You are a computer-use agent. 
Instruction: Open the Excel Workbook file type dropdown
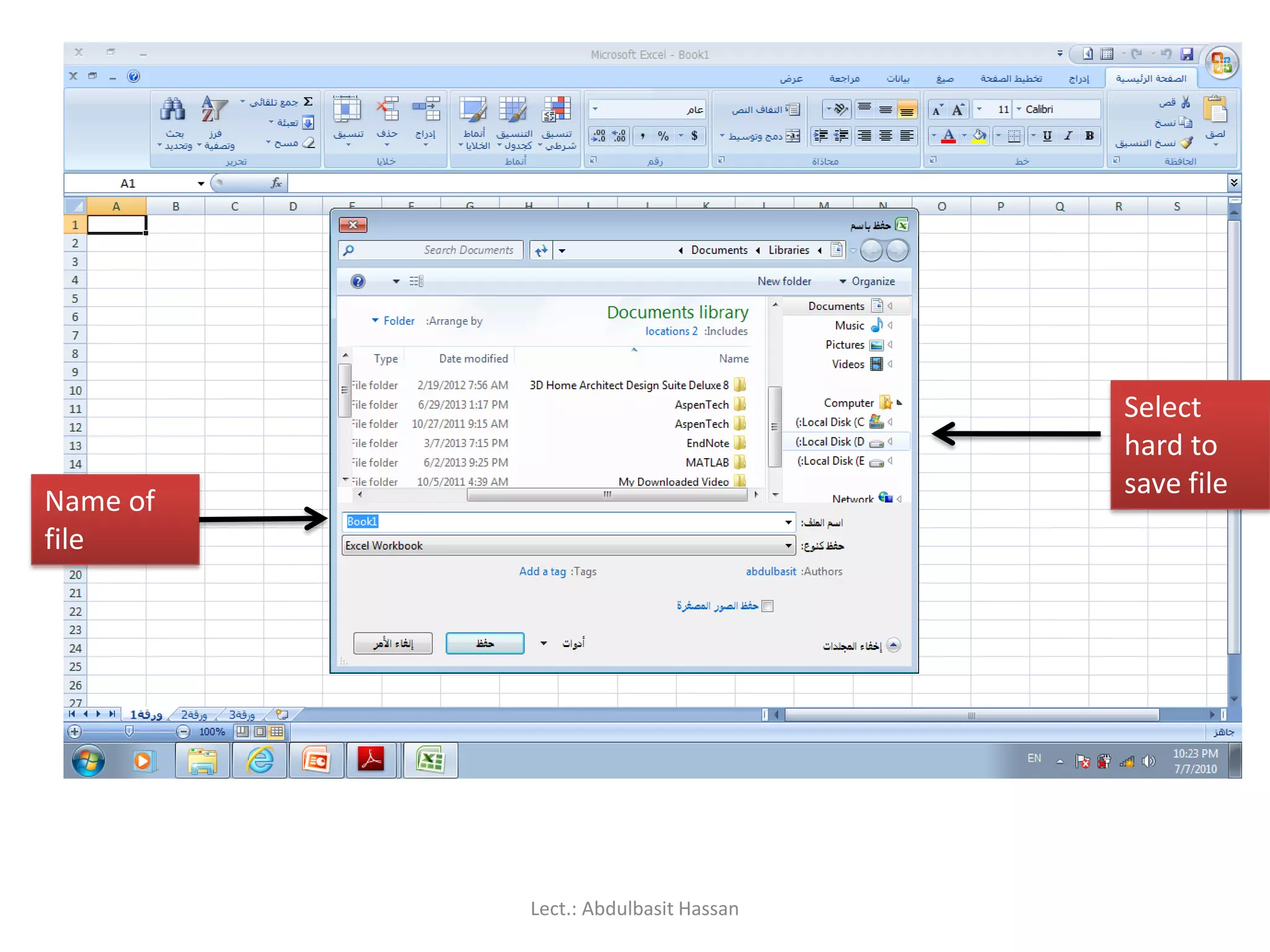788,546
